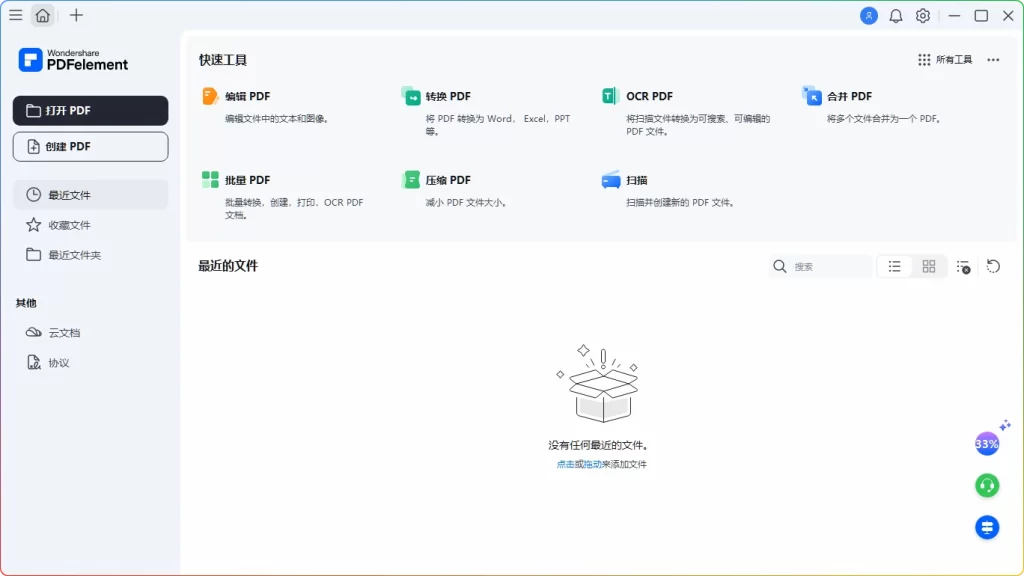Open the 所有工具 grid panel

[x=944, y=60]
